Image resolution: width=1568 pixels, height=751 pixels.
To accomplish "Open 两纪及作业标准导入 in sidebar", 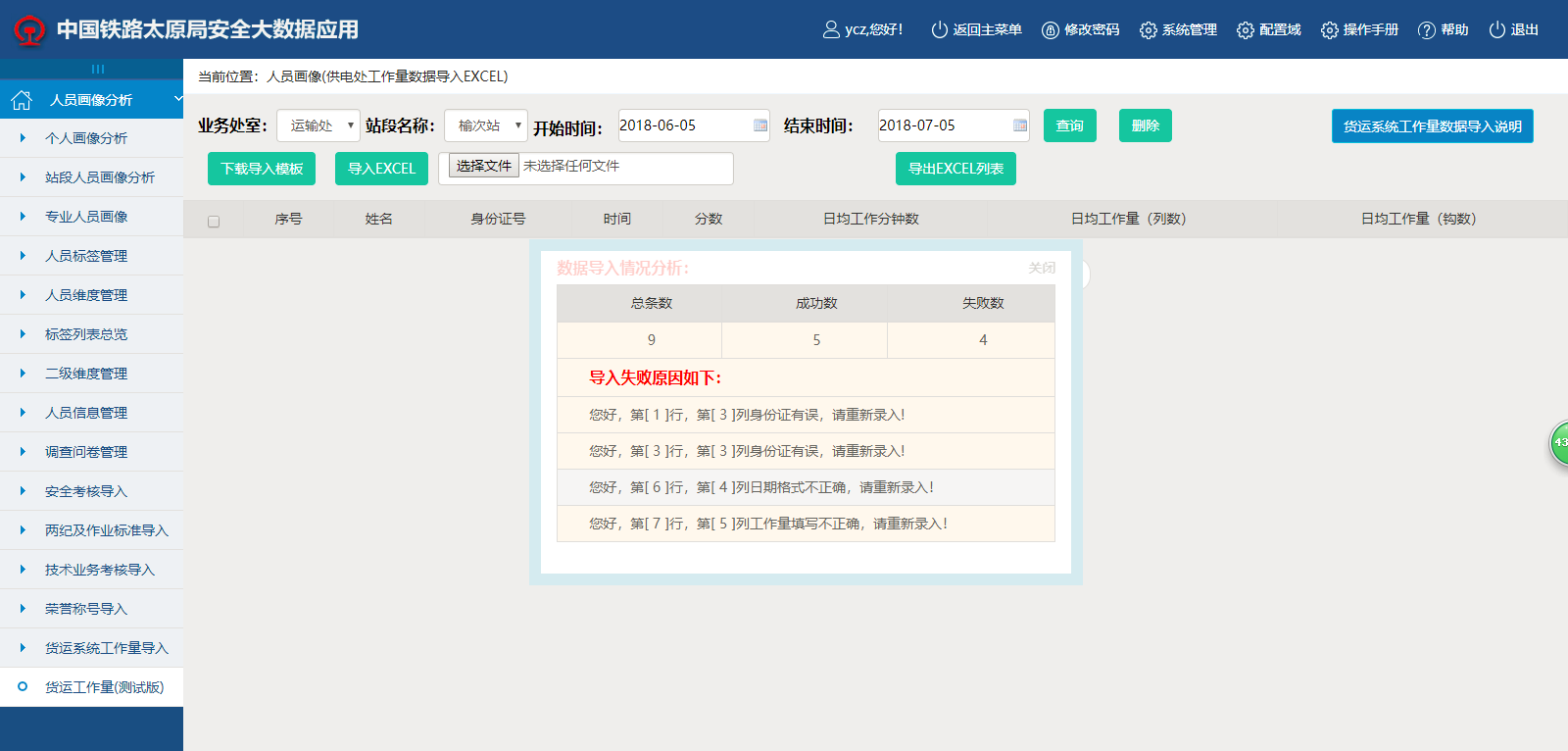I will click(91, 530).
